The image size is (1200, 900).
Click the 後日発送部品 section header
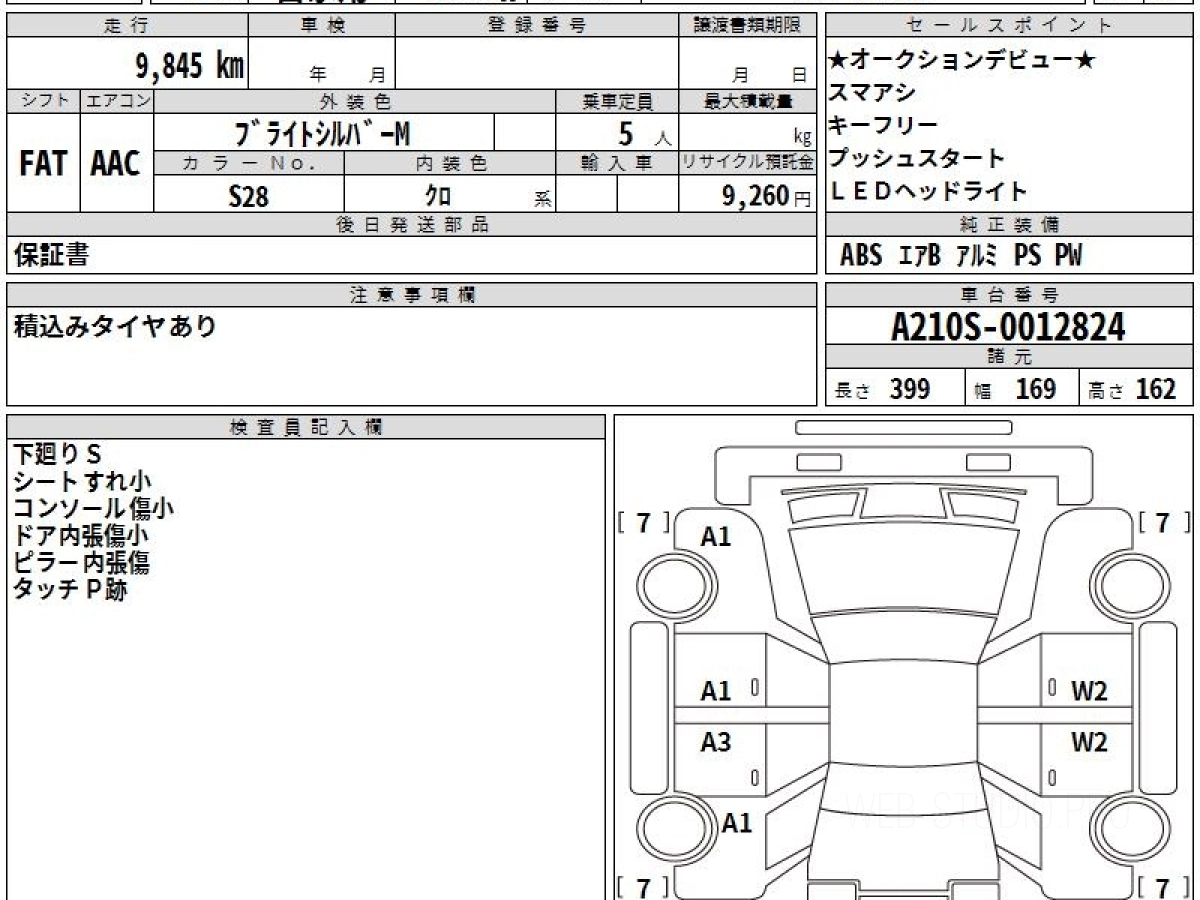click(x=411, y=225)
